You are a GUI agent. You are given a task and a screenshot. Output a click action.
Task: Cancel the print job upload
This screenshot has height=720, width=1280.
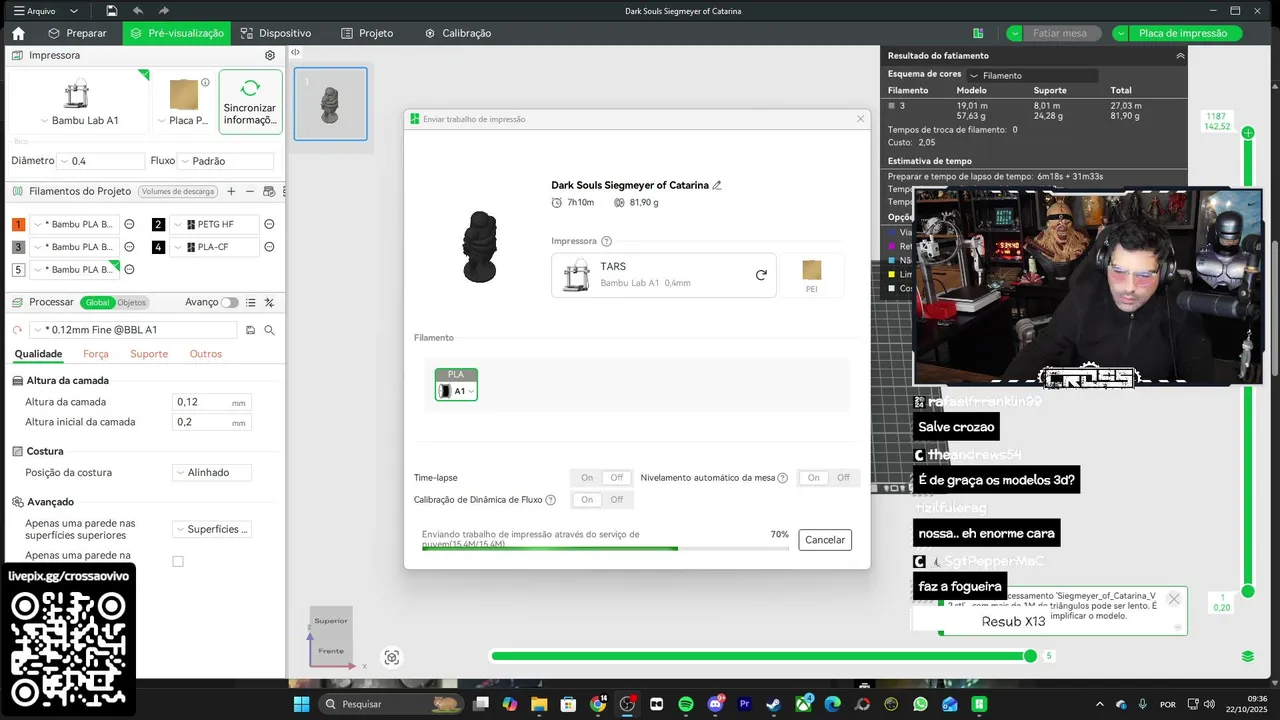pyautogui.click(x=825, y=540)
